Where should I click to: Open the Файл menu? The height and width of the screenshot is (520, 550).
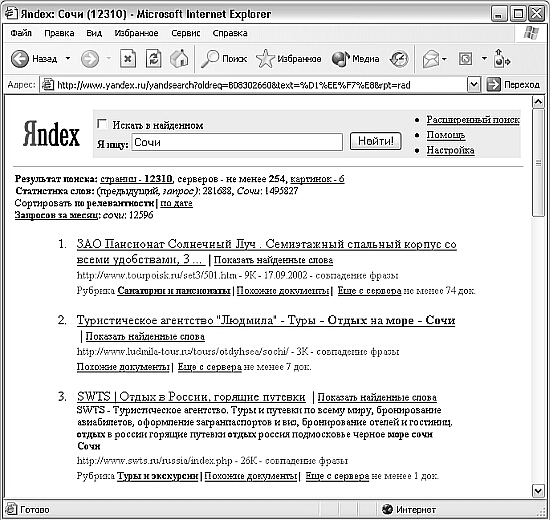[x=21, y=33]
